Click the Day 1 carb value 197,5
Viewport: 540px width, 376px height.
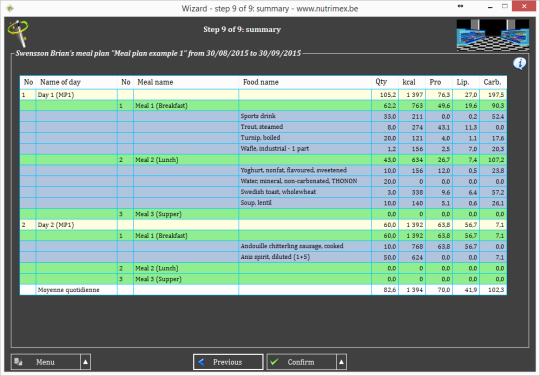coord(496,95)
